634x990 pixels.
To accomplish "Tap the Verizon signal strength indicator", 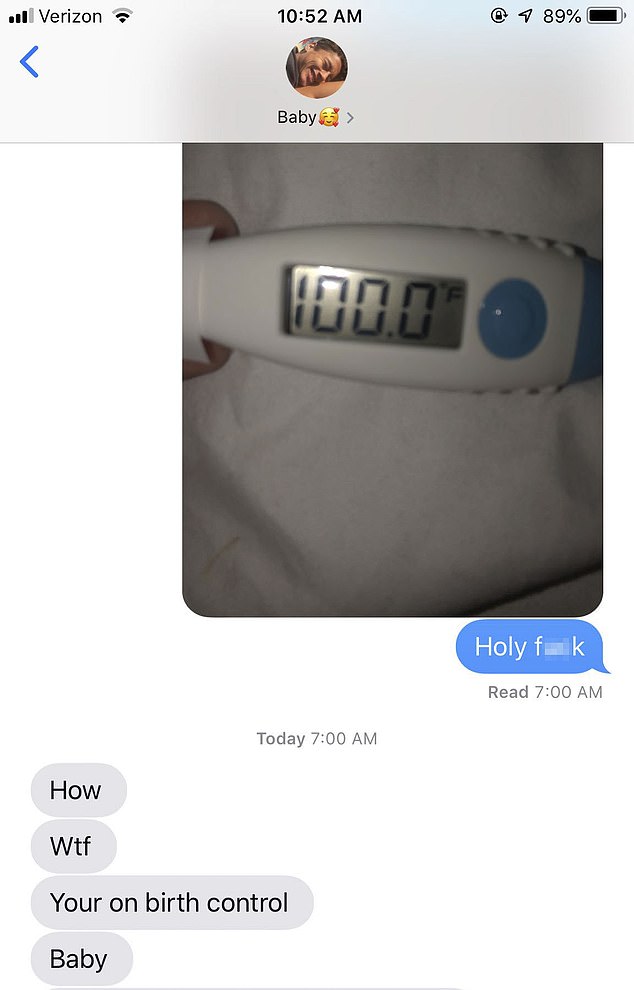I will coord(21,16).
